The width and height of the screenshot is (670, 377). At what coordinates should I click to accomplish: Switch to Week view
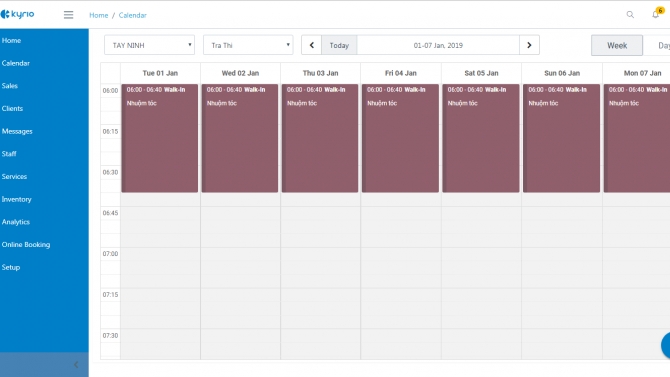tap(617, 45)
